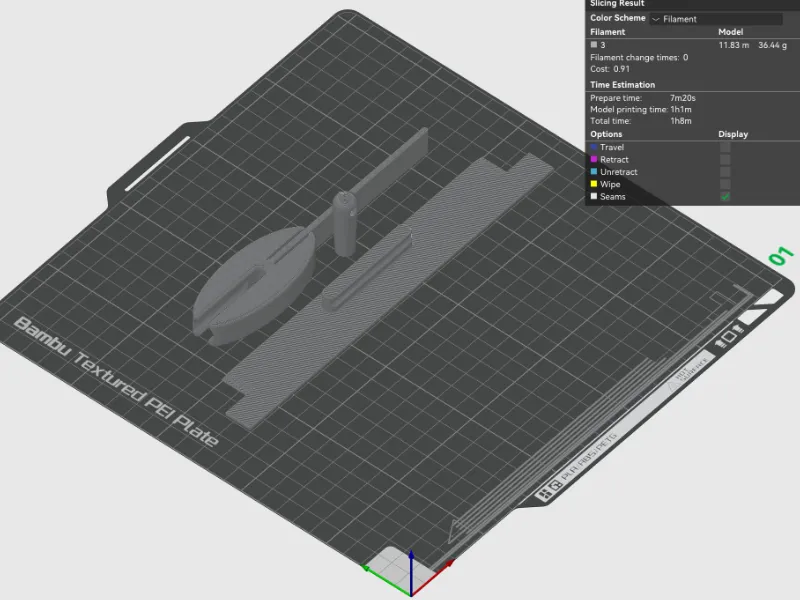Click the 'Time Estimation' section header
The height and width of the screenshot is (600, 800).
coord(622,85)
